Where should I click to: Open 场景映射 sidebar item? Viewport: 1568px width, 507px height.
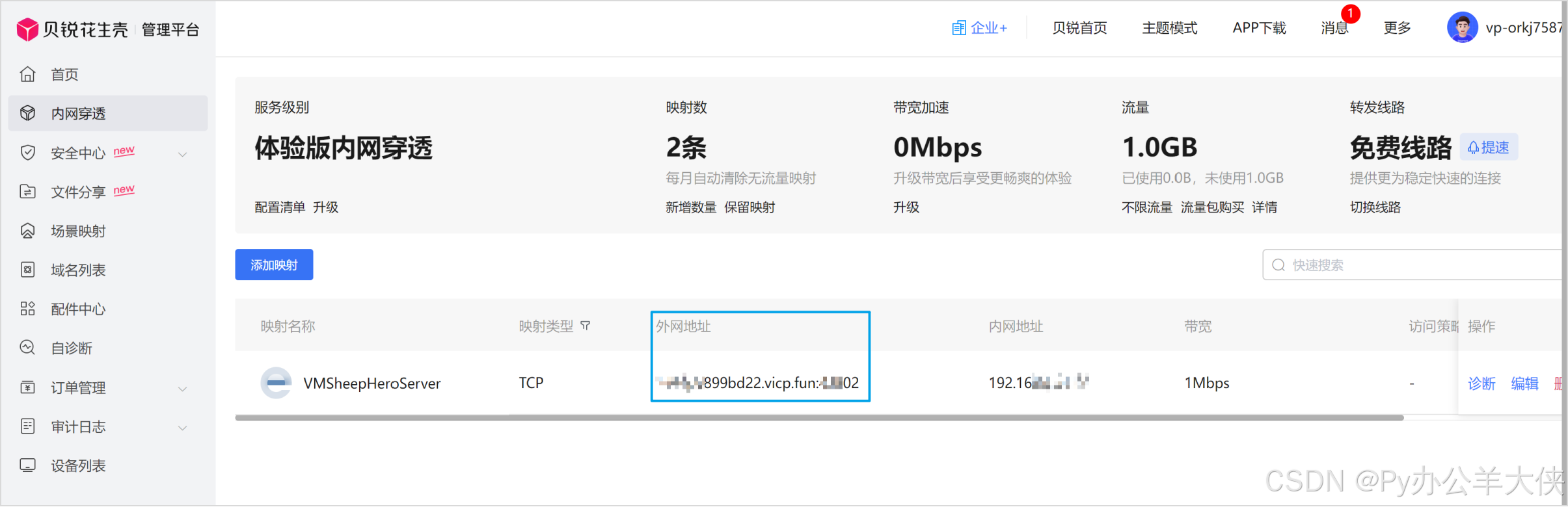point(108,231)
